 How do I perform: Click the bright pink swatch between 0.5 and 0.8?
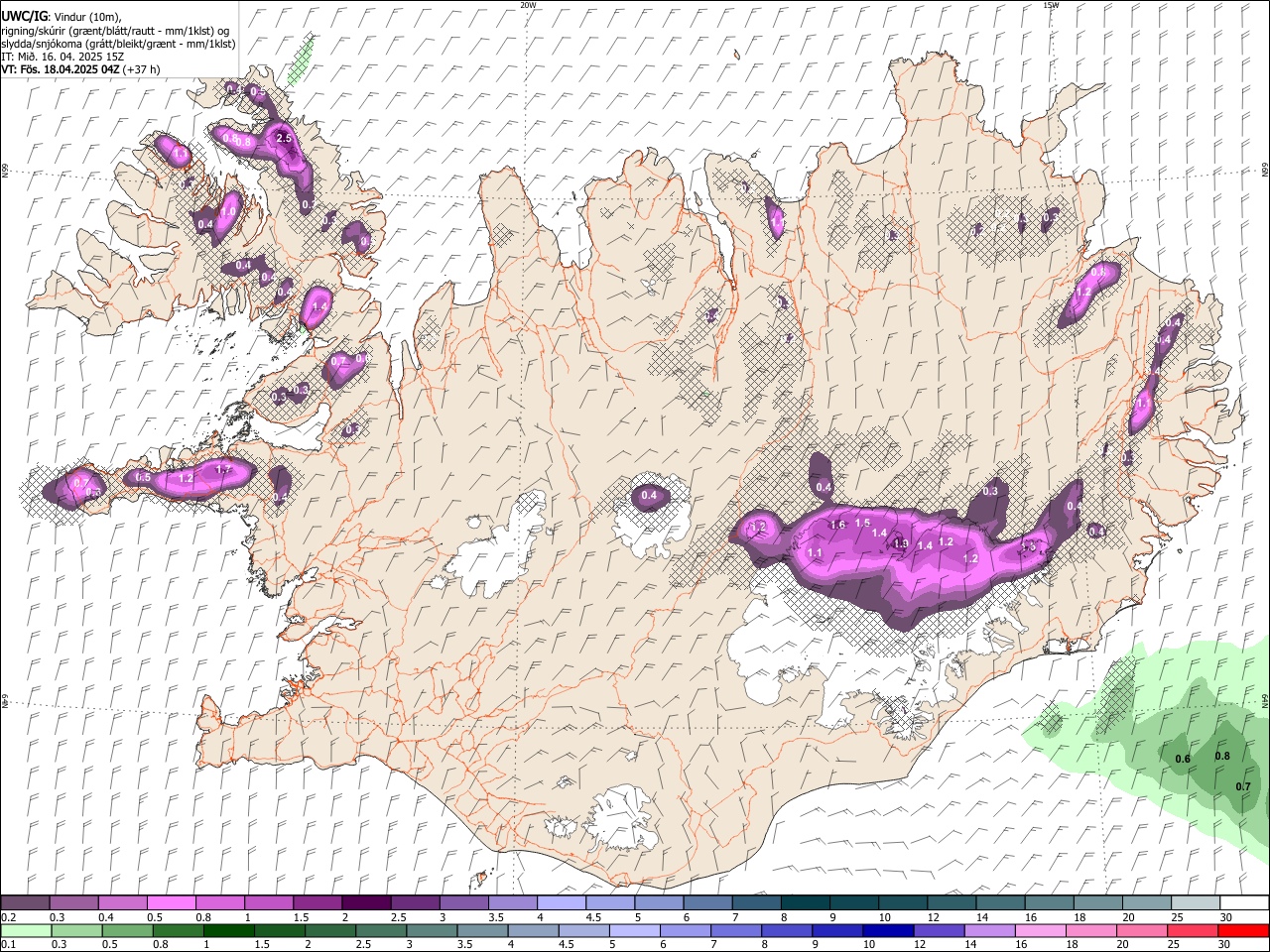(171, 903)
